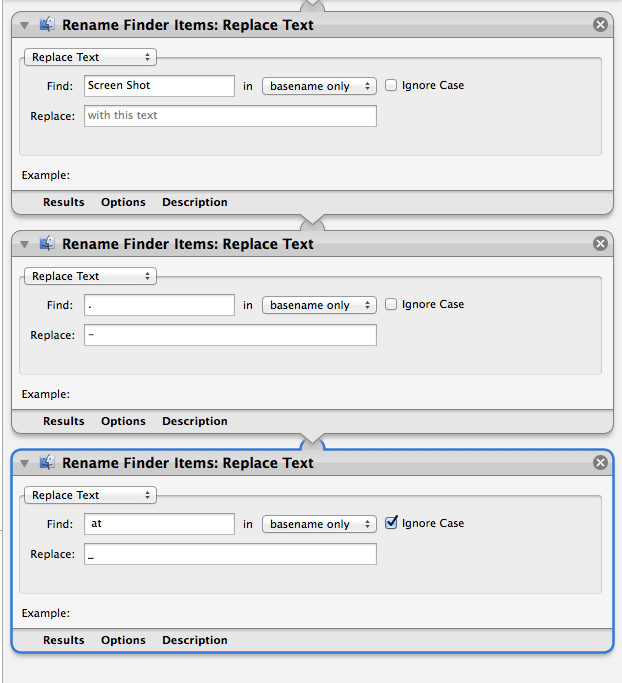Click the Replace field with placeholder text
Image resolution: width=622 pixels, height=683 pixels.
(230, 116)
